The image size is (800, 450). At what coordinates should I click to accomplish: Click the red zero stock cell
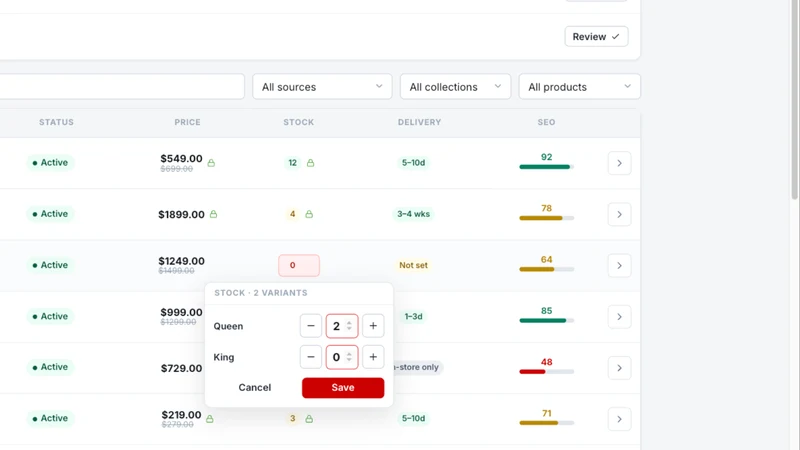tap(299, 265)
